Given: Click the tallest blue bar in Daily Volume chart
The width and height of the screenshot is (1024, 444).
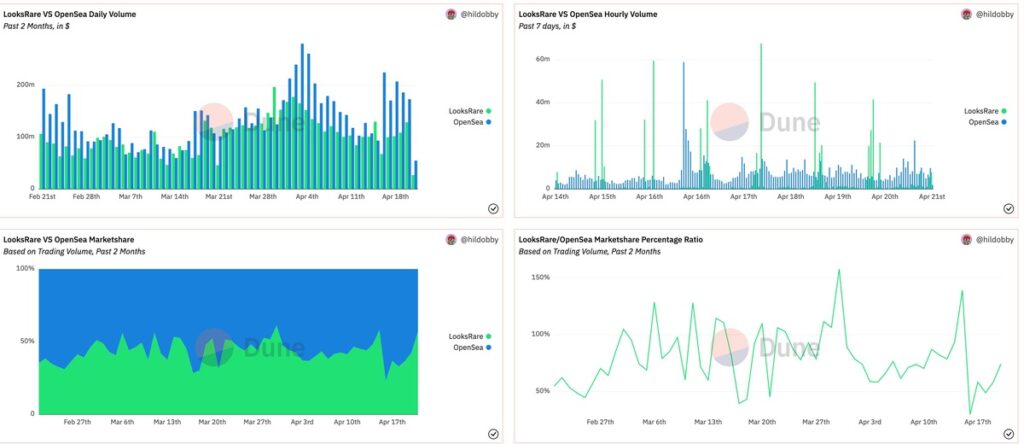Looking at the screenshot, I should click(302, 116).
